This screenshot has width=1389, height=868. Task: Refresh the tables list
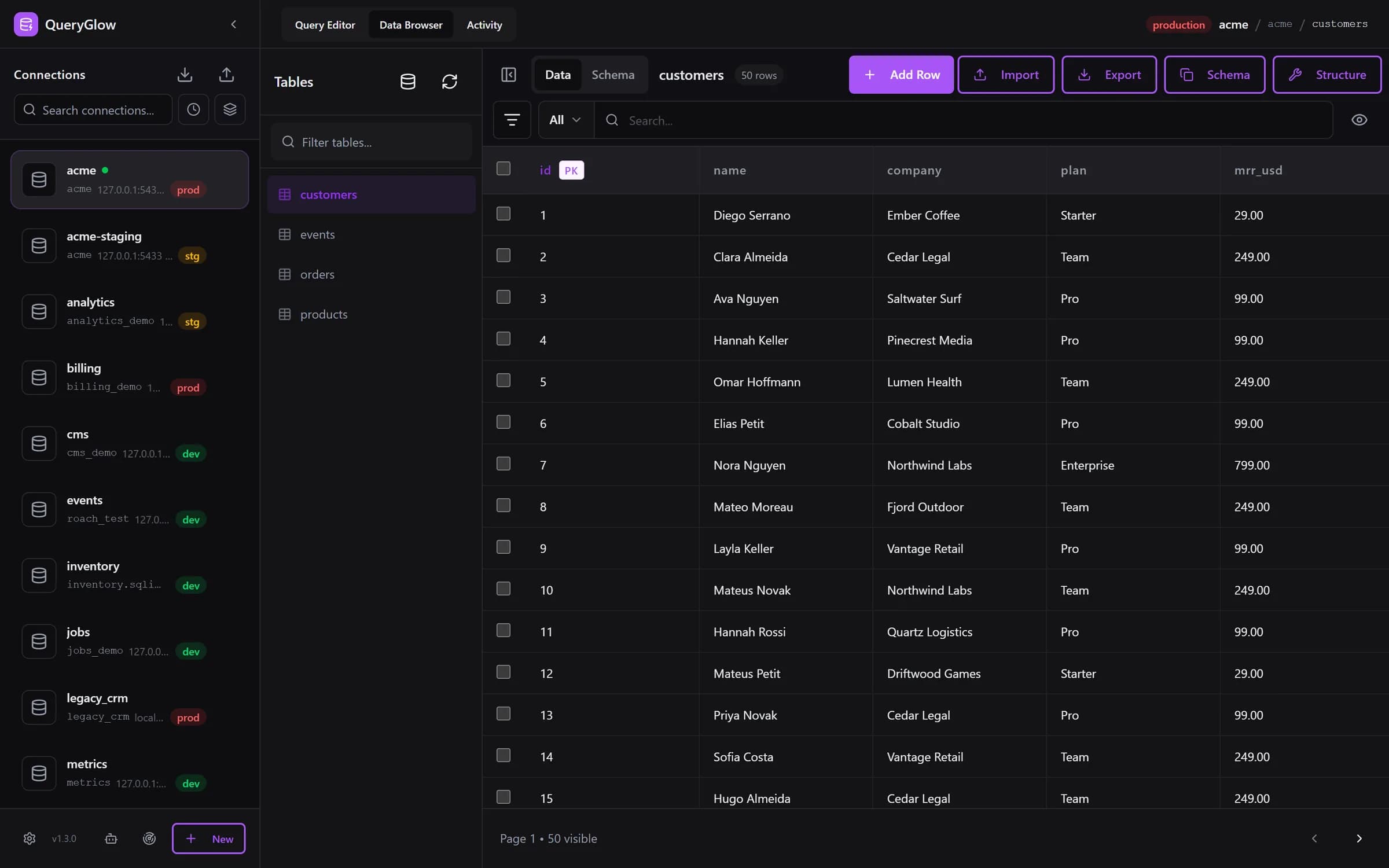(450, 82)
